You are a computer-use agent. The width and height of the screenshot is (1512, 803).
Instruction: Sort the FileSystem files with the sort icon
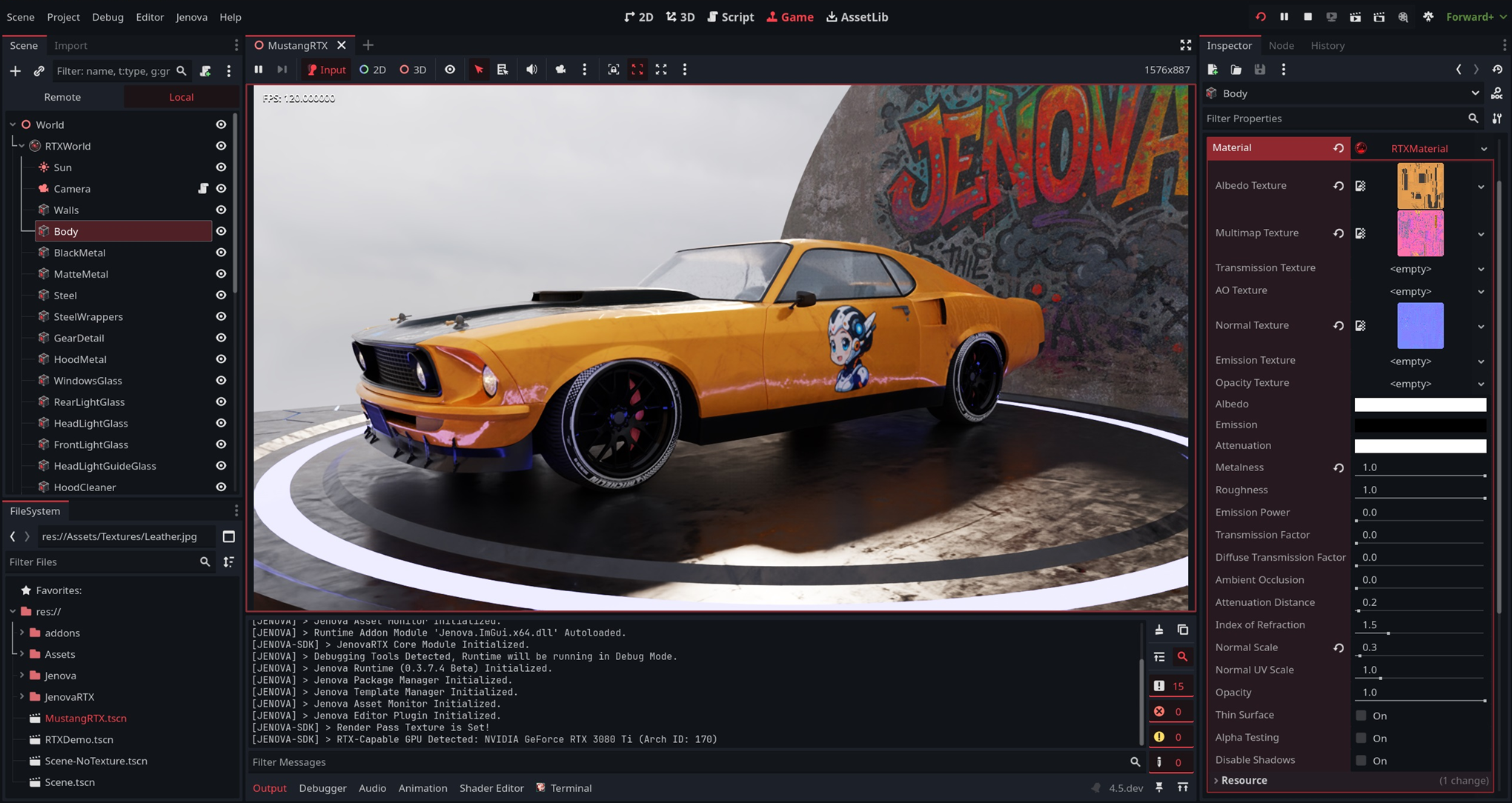(x=229, y=562)
